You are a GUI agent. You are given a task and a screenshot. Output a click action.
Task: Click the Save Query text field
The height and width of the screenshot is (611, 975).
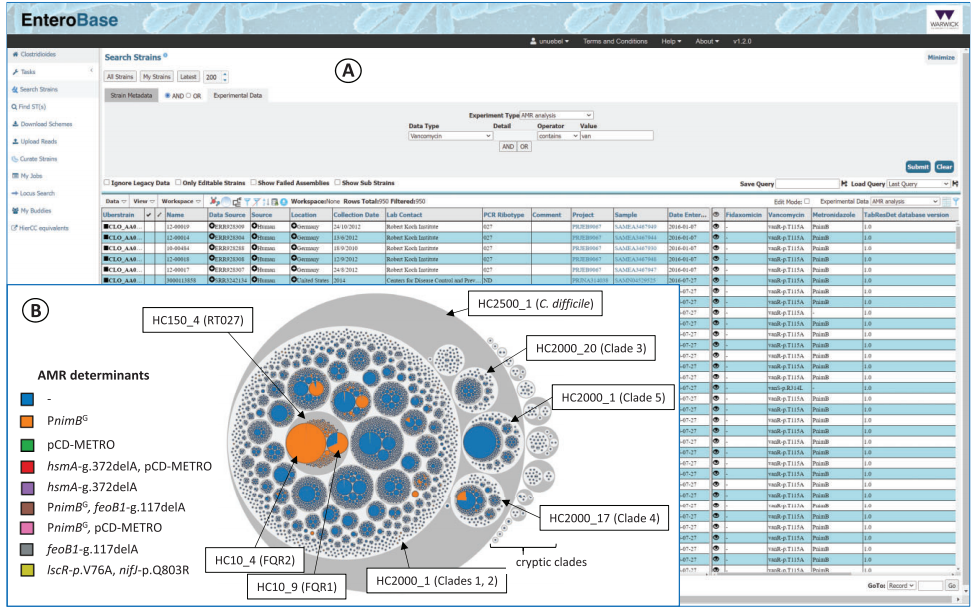point(807,184)
